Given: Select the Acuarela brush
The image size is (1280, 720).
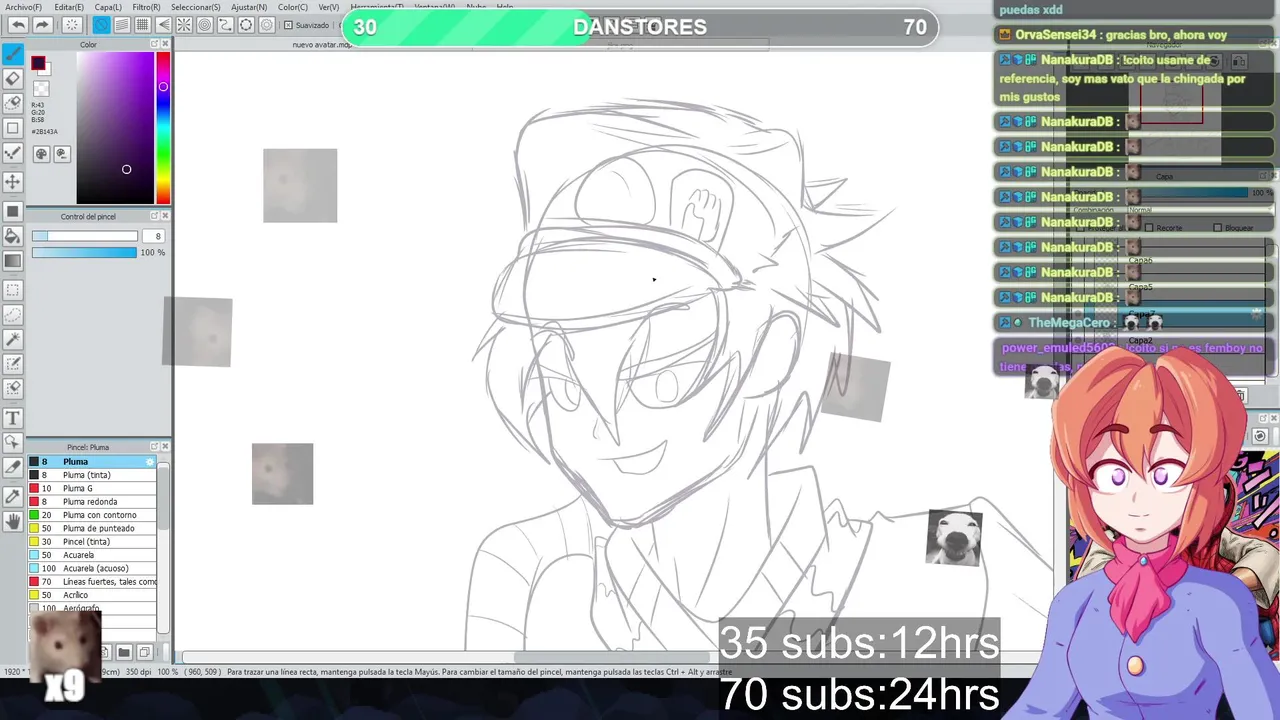Looking at the screenshot, I should [x=92, y=555].
